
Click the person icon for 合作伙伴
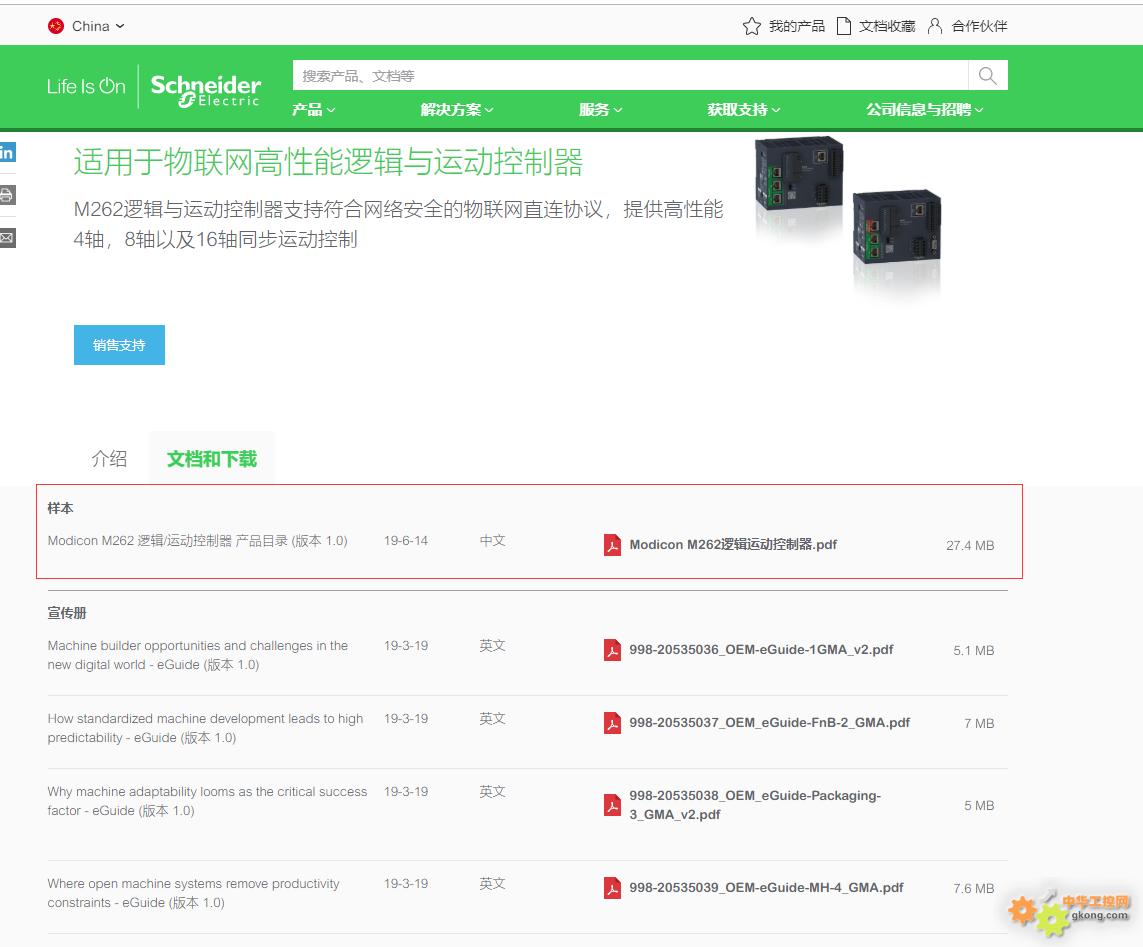pos(935,26)
